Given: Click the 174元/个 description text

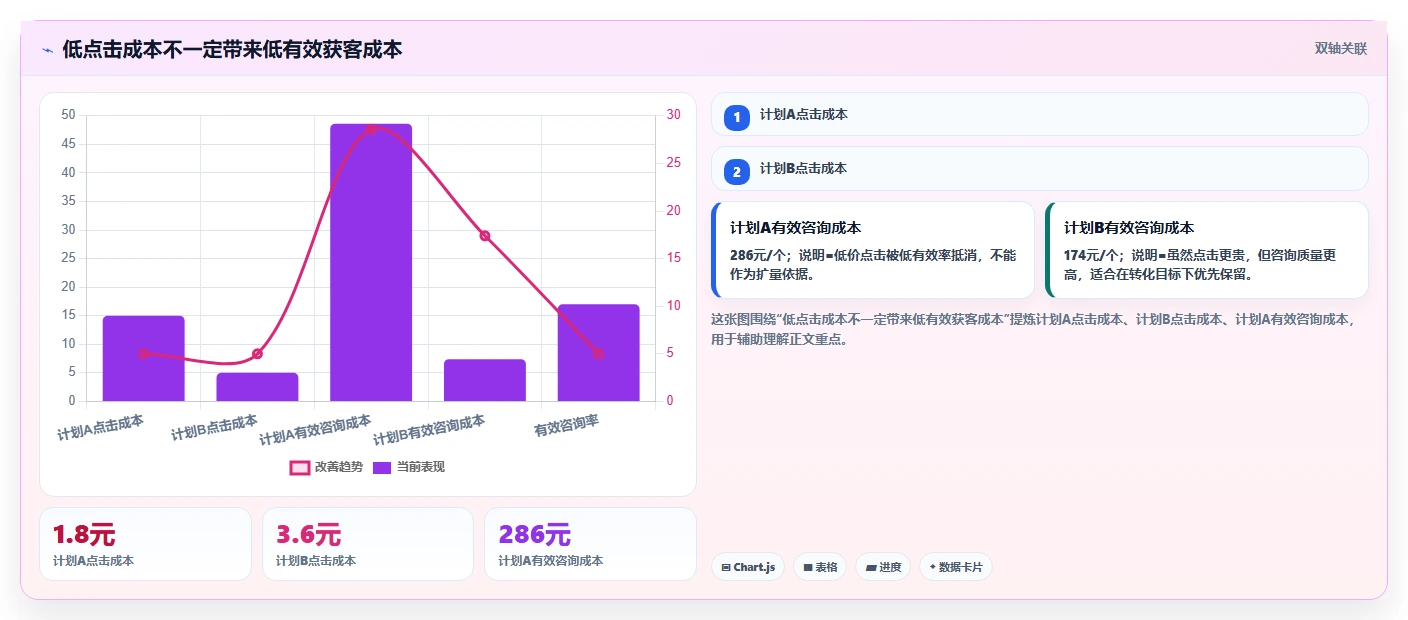Looking at the screenshot, I should pyautogui.click(x=1200, y=265).
